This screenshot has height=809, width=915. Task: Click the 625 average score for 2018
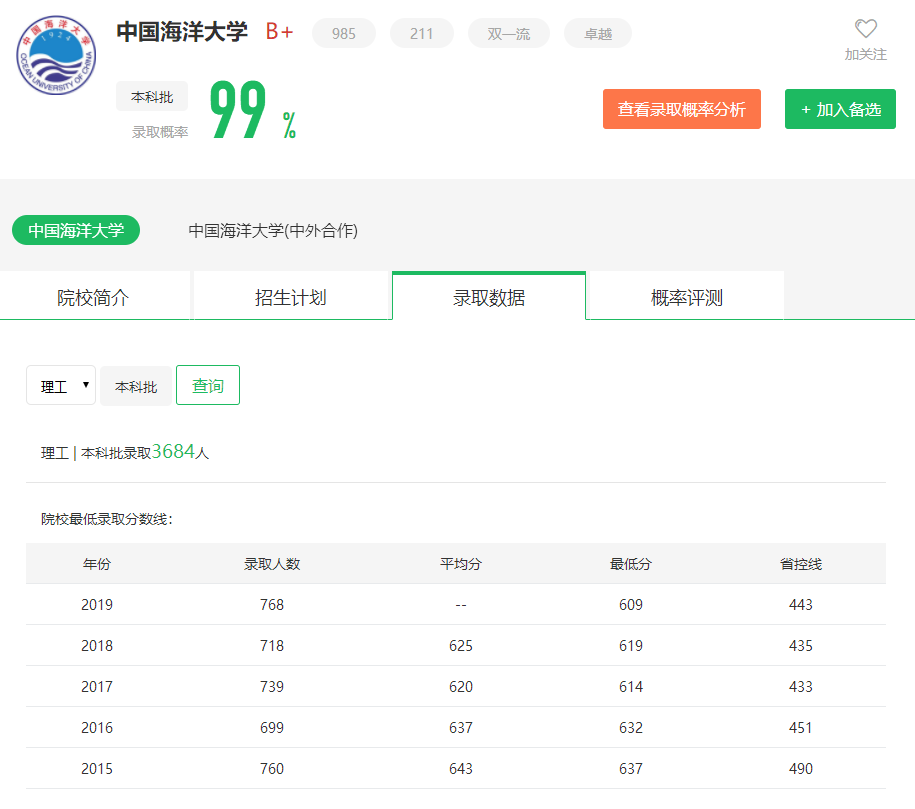point(460,646)
